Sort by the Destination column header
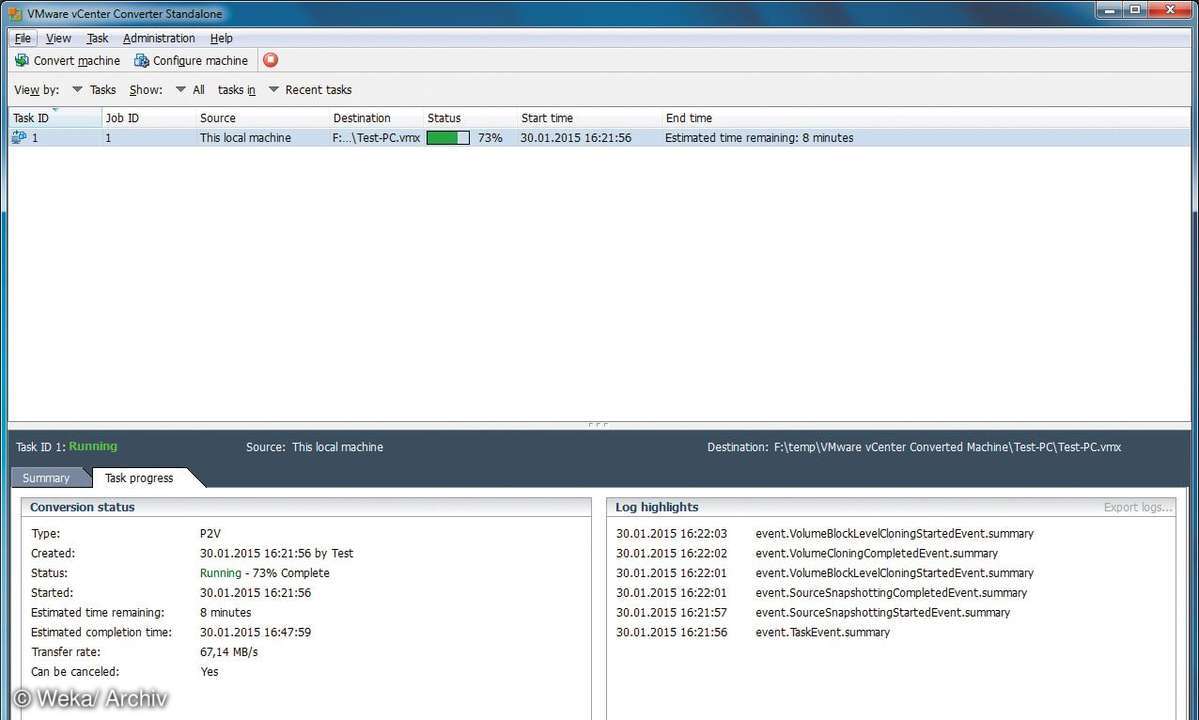 pyautogui.click(x=375, y=118)
